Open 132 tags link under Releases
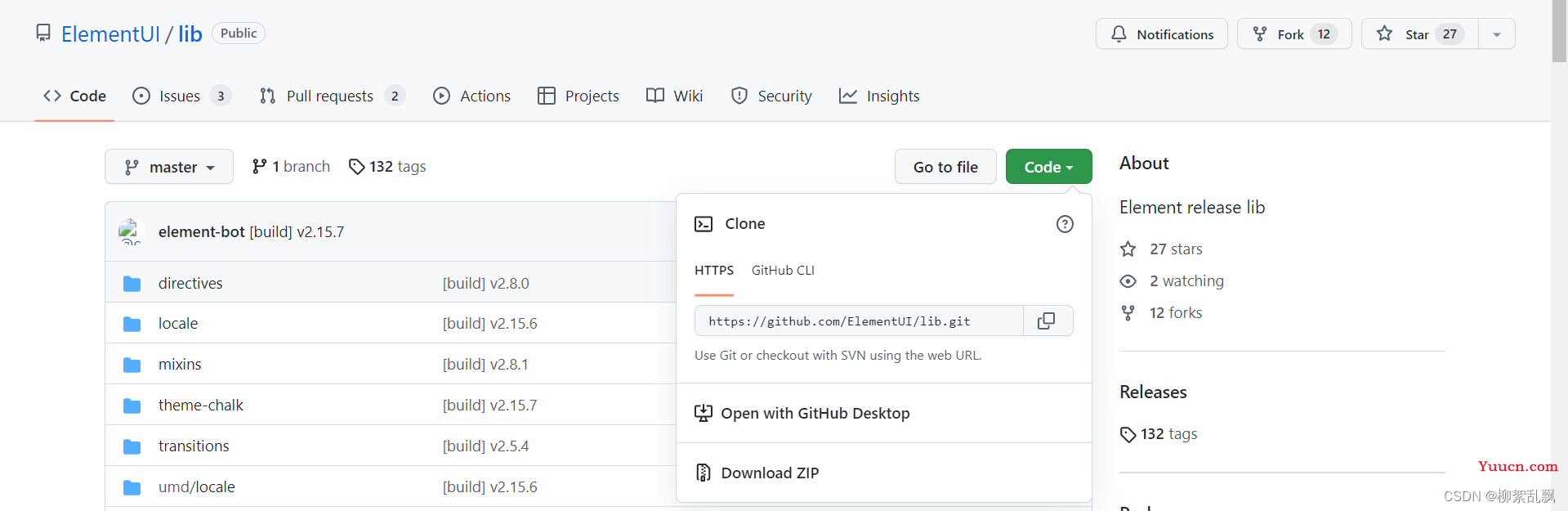This screenshot has width=1568, height=511. [x=1159, y=434]
